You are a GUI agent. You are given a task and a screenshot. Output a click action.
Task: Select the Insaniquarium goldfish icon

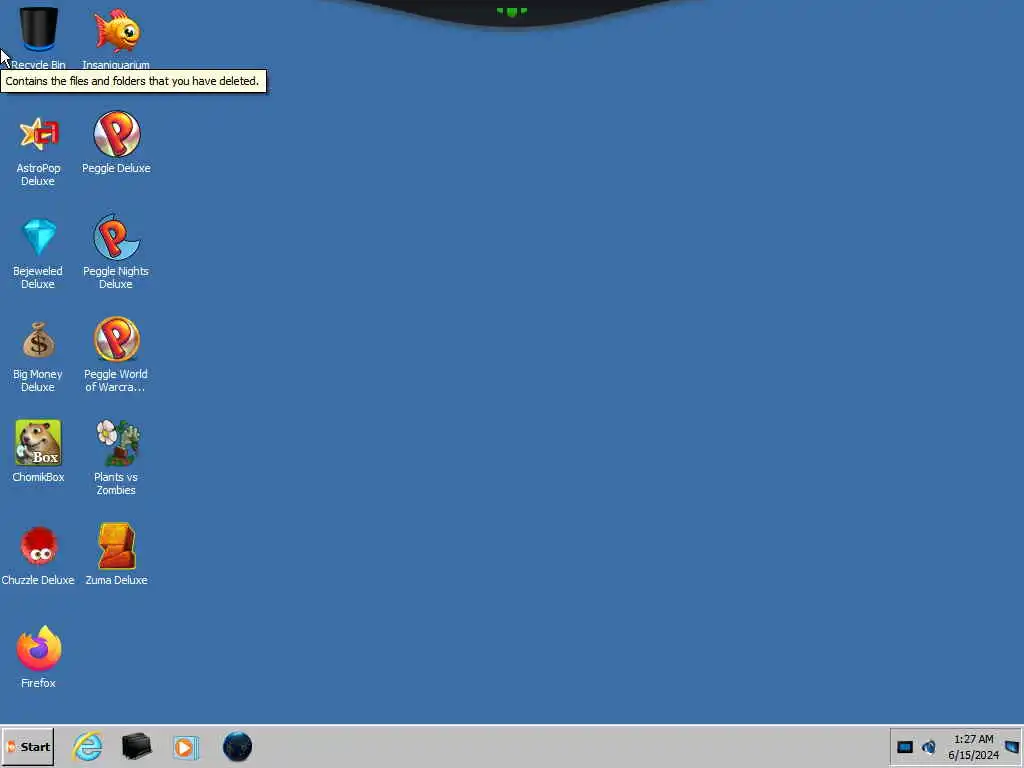point(117,30)
